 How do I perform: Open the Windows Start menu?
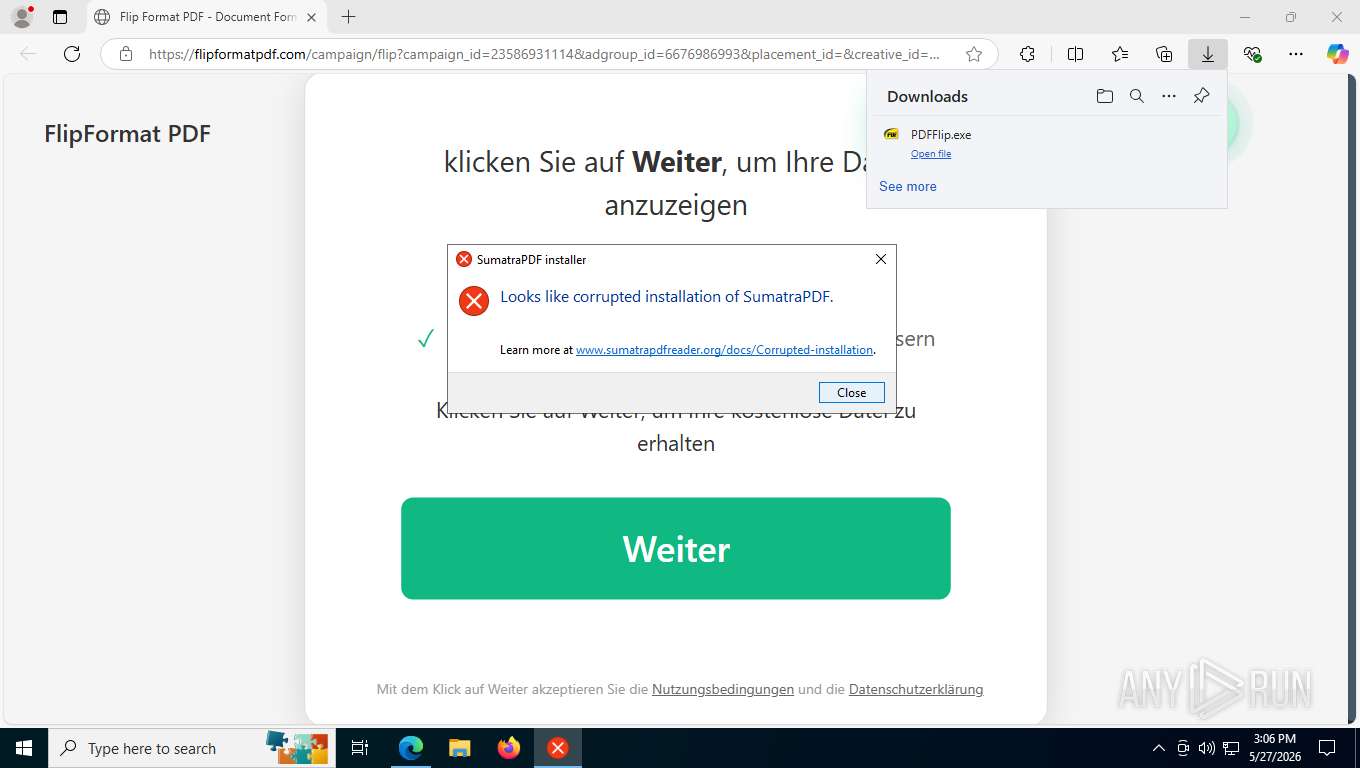23,748
